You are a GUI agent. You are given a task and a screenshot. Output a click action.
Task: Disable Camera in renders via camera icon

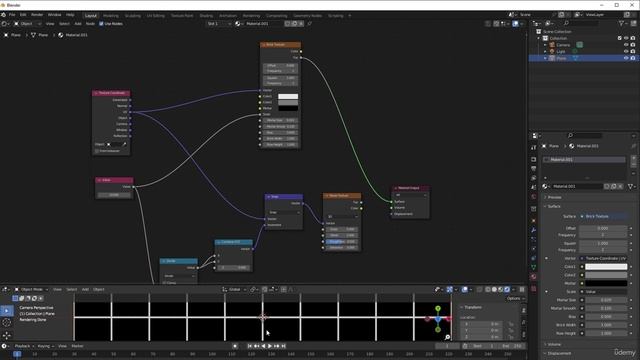(x=633, y=45)
